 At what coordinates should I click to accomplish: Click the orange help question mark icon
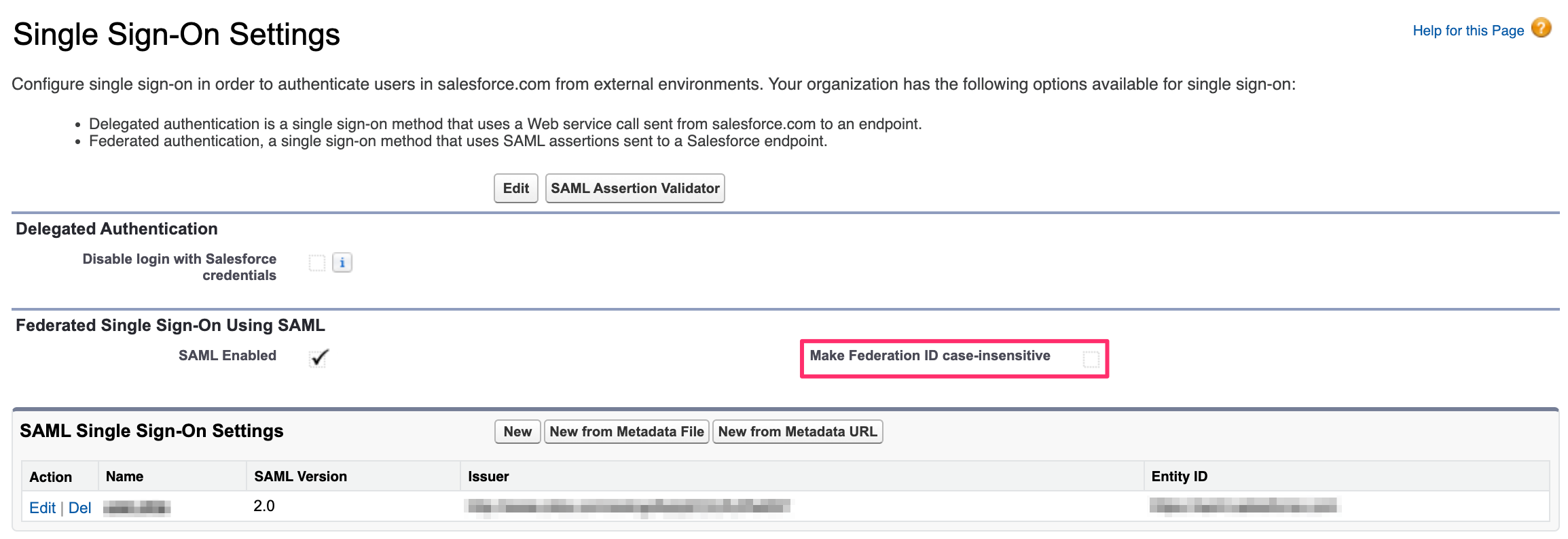[x=1542, y=29]
